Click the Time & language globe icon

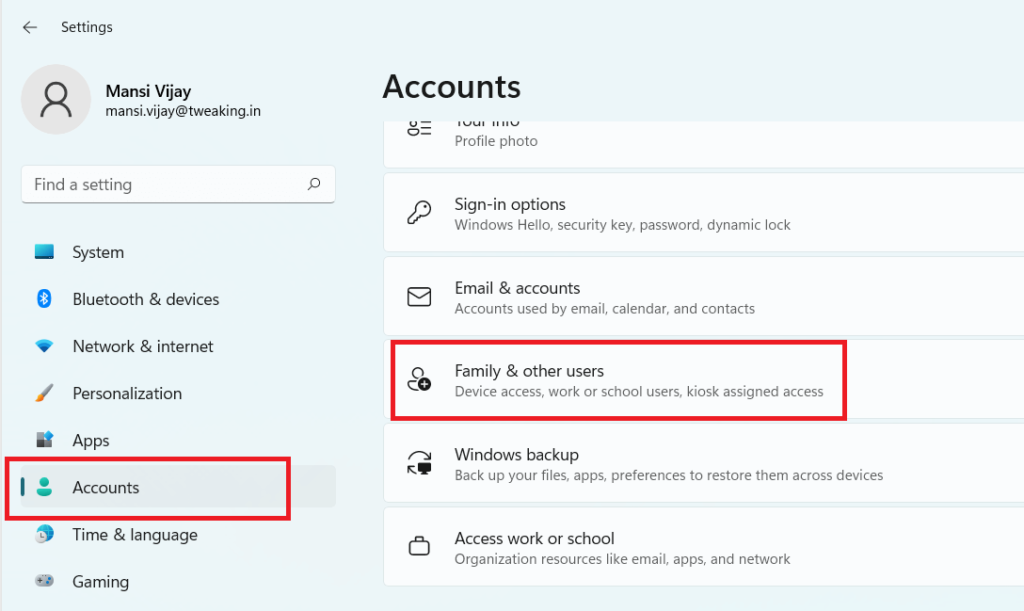[x=44, y=533]
